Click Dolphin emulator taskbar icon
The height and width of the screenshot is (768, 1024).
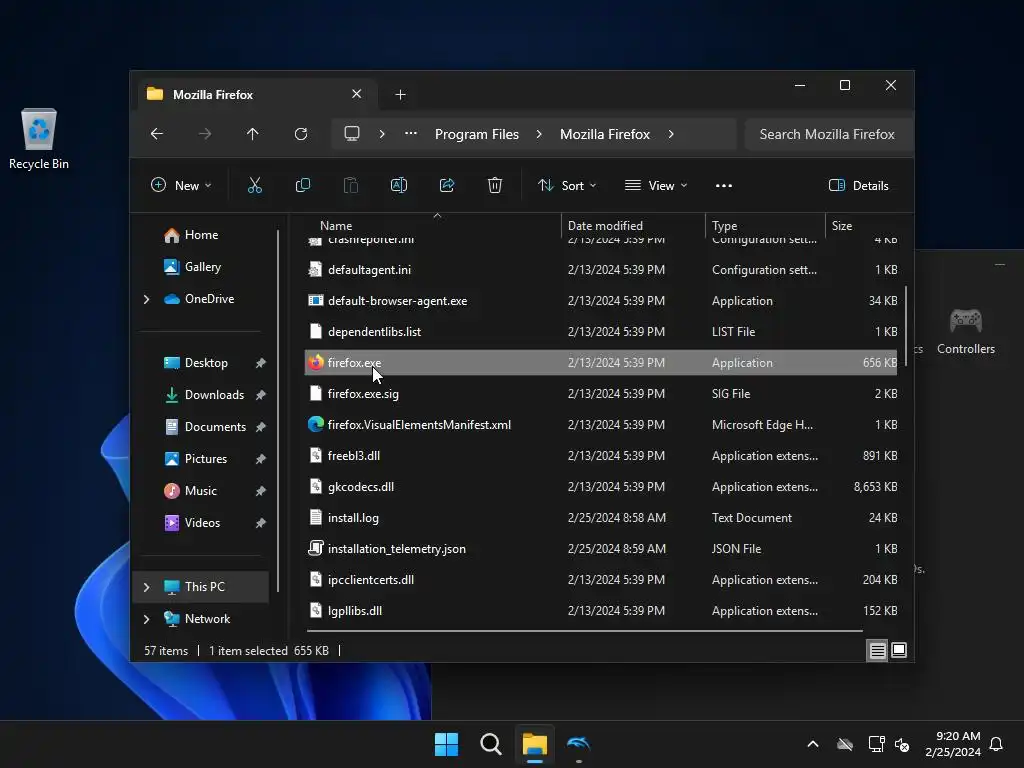coord(579,744)
